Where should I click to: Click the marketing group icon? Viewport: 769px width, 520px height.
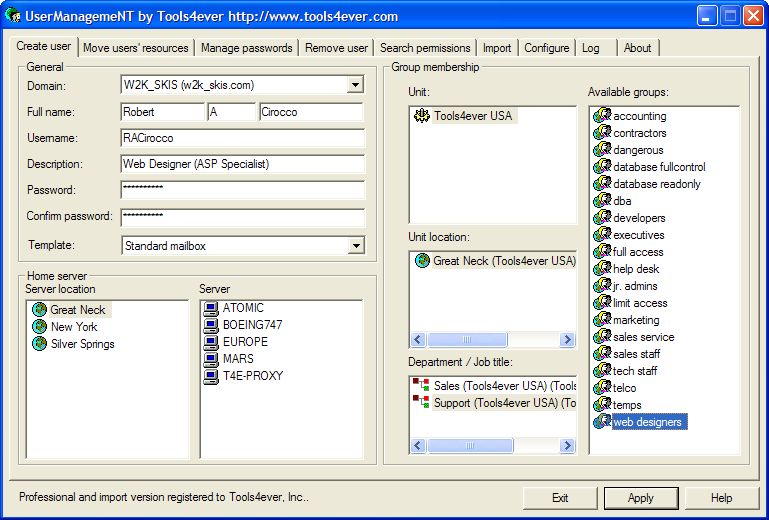tap(602, 320)
